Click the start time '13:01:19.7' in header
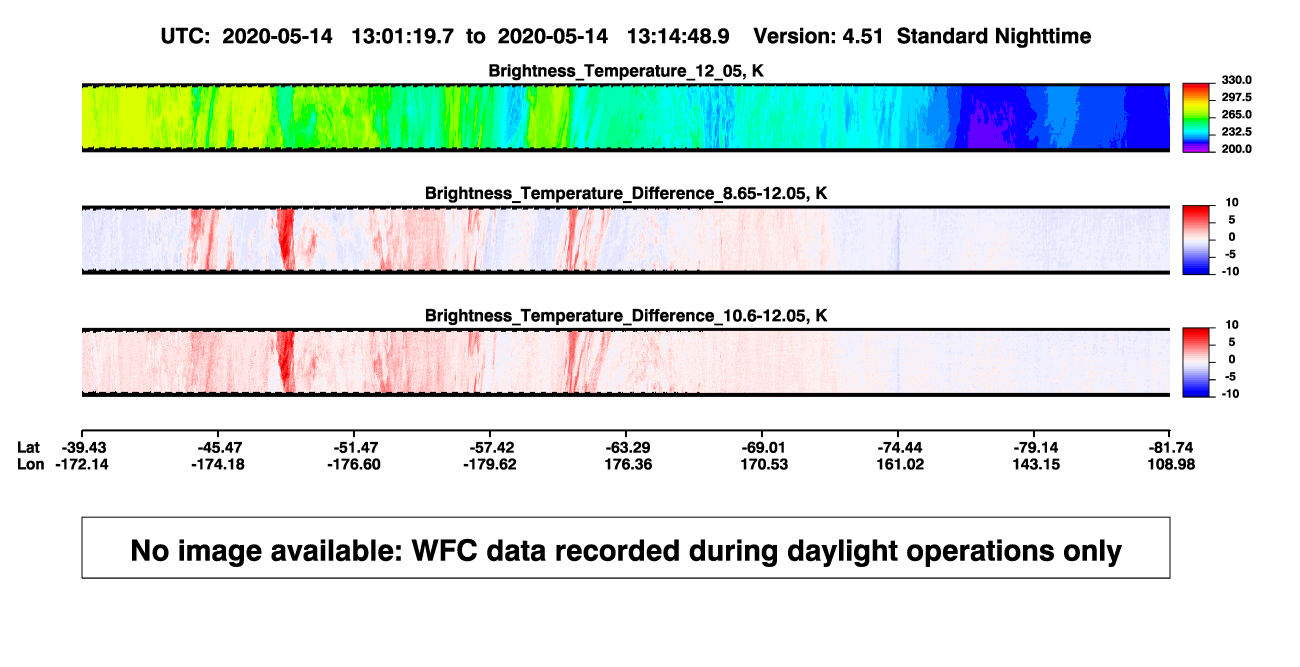This screenshot has width=1300, height=667. pos(403,37)
